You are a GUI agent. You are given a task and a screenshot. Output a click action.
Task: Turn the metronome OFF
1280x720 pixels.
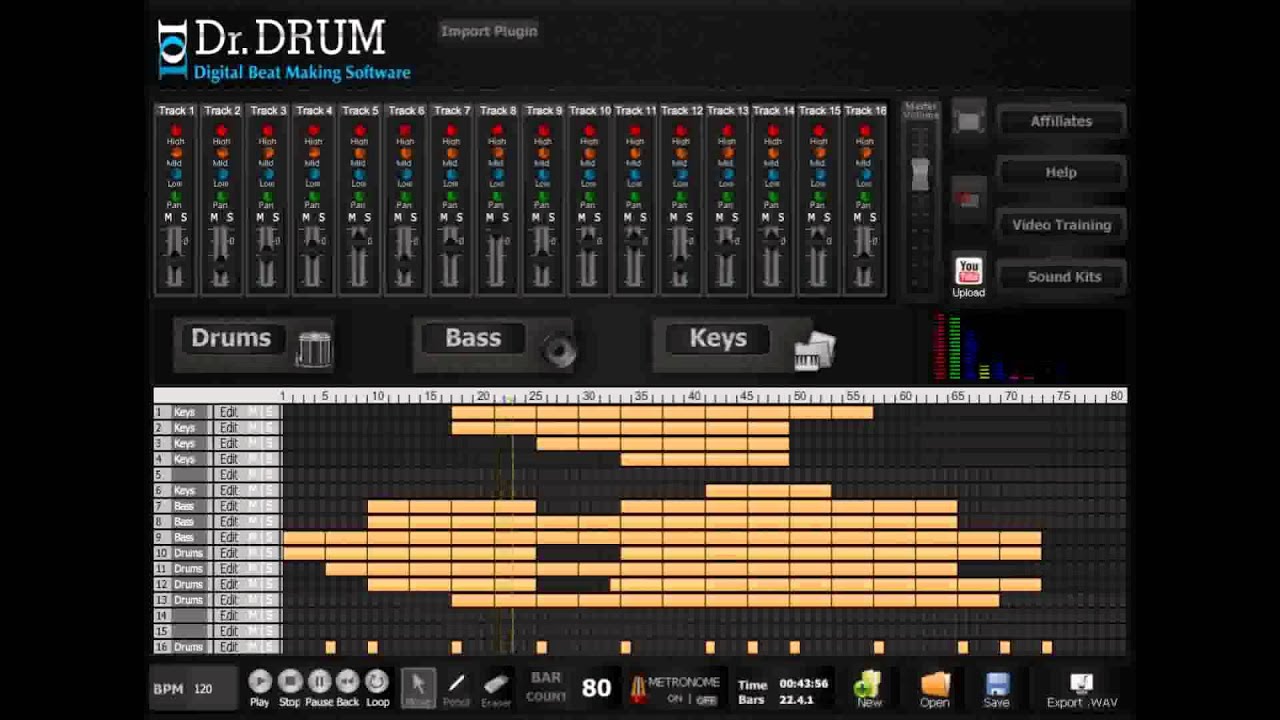706,699
